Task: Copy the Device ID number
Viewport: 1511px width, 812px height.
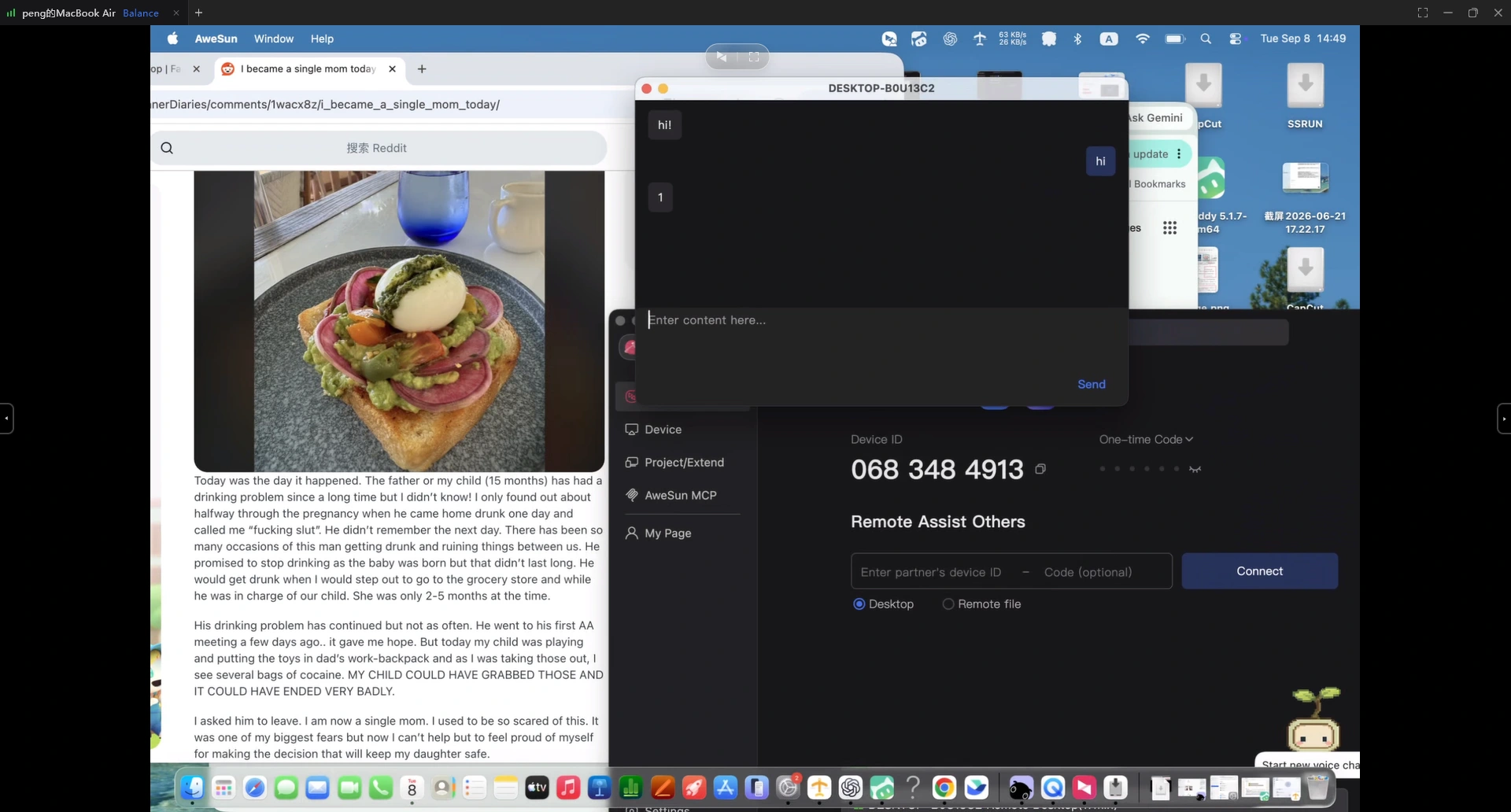Action: click(x=1040, y=469)
